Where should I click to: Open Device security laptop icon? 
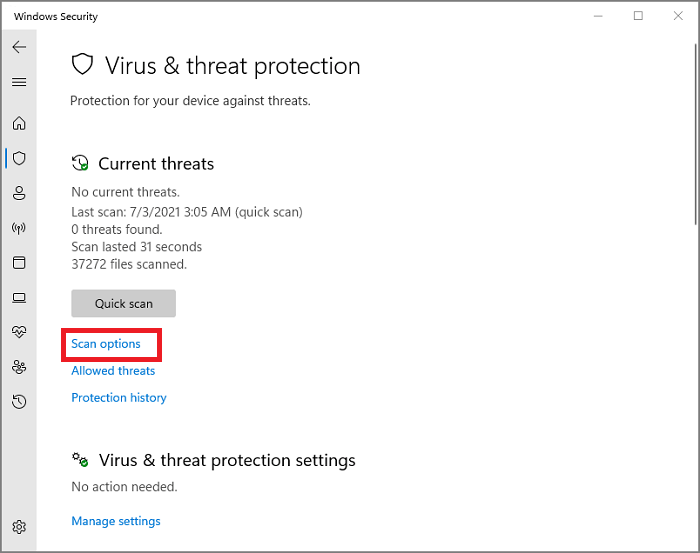point(19,298)
